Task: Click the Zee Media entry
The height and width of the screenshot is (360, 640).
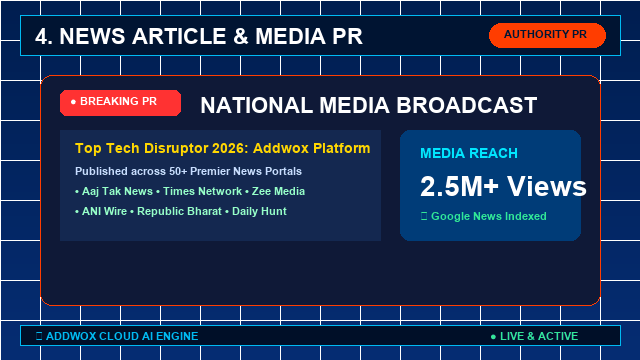Action: point(278,191)
